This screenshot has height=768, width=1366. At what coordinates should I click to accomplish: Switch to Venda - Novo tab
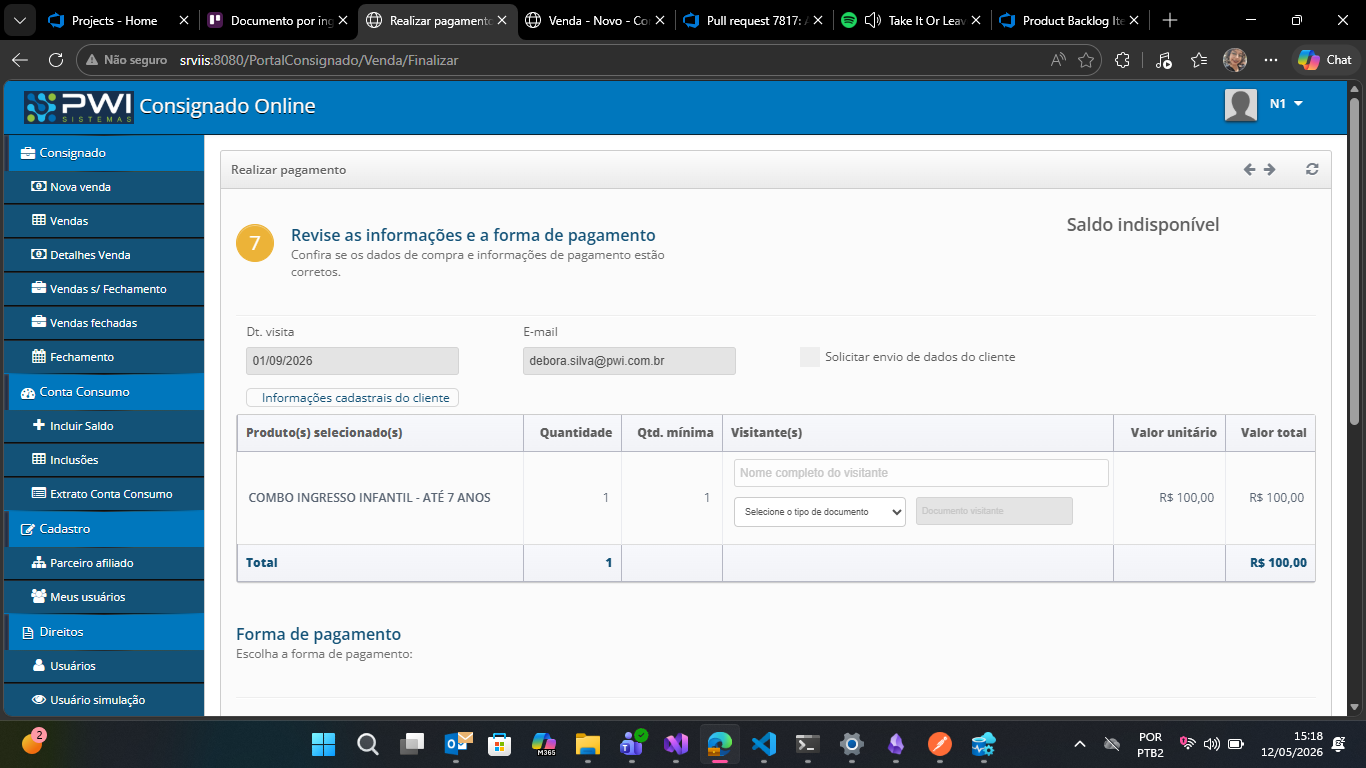(x=593, y=20)
